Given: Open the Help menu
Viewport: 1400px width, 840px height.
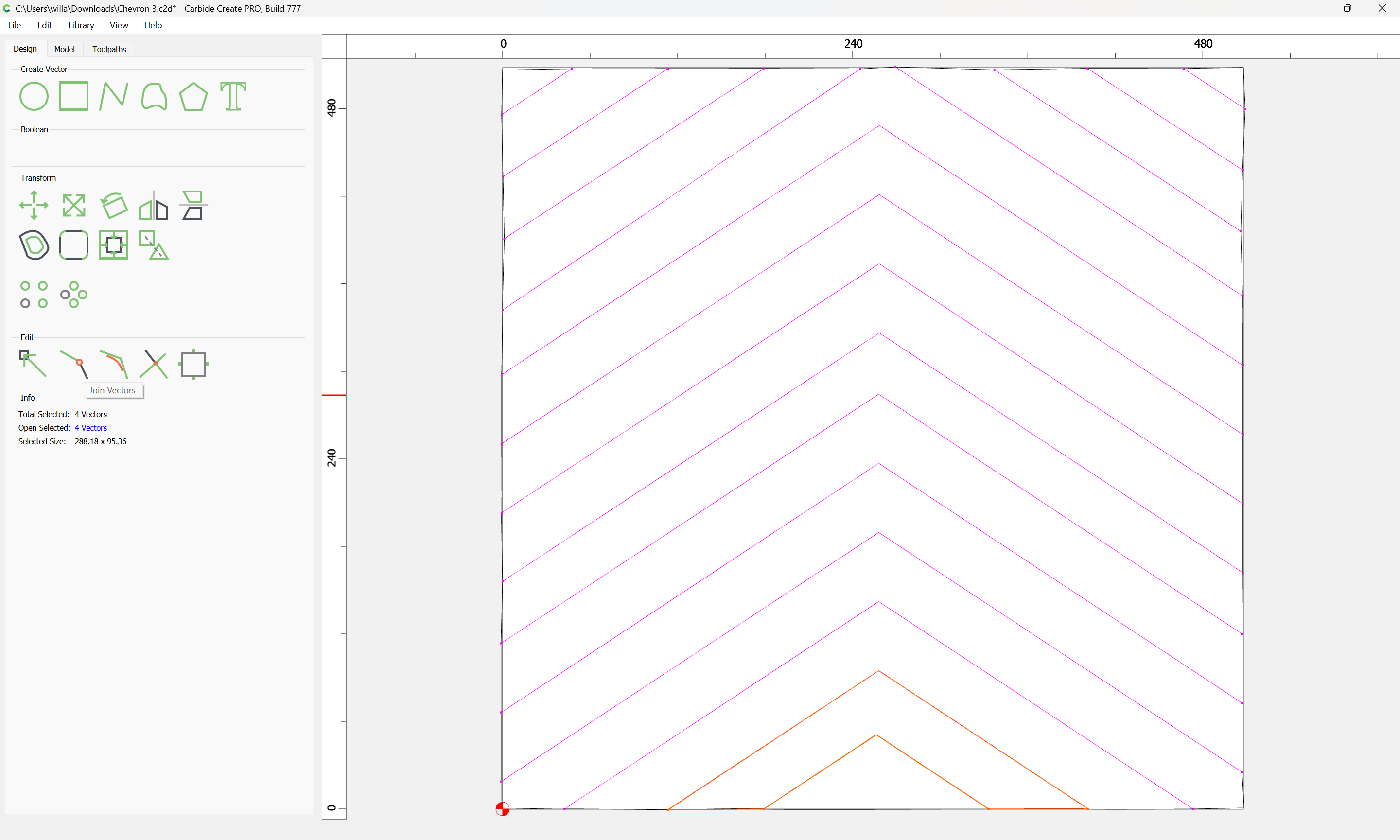Looking at the screenshot, I should [153, 25].
